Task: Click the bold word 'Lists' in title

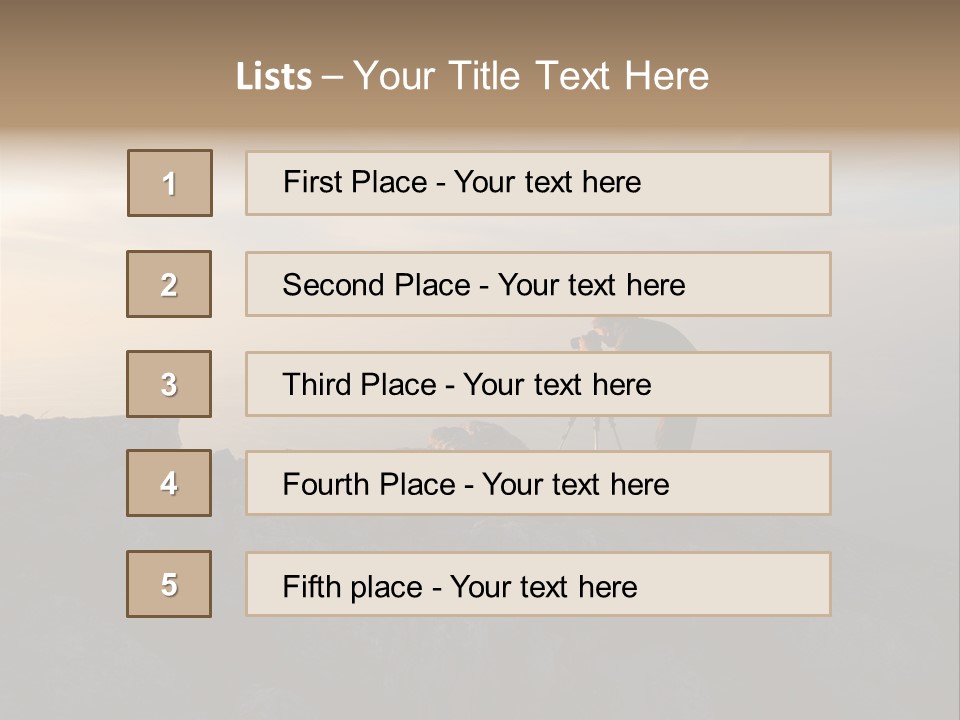Action: click(x=274, y=77)
